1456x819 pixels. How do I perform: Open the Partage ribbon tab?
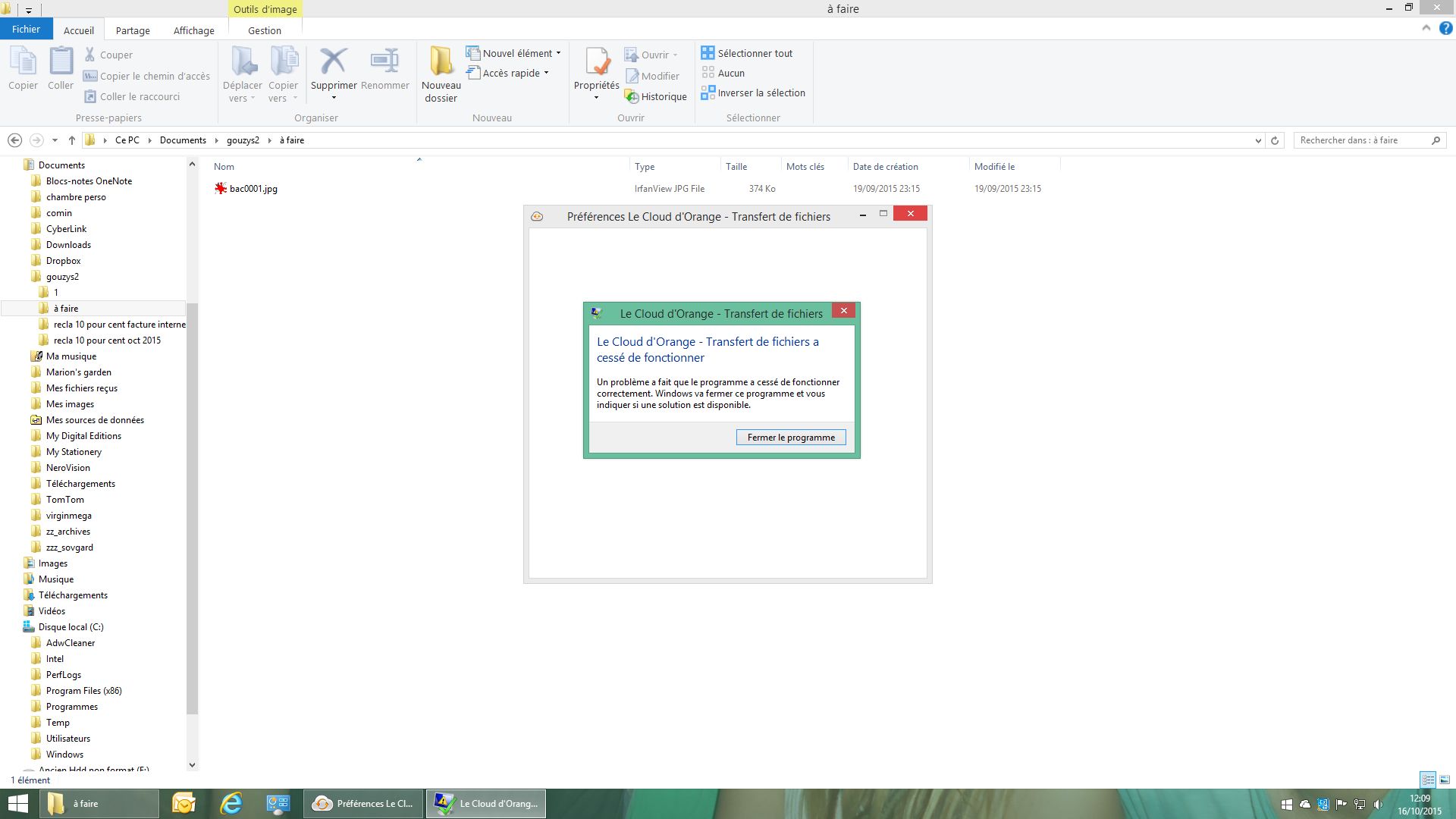click(133, 30)
